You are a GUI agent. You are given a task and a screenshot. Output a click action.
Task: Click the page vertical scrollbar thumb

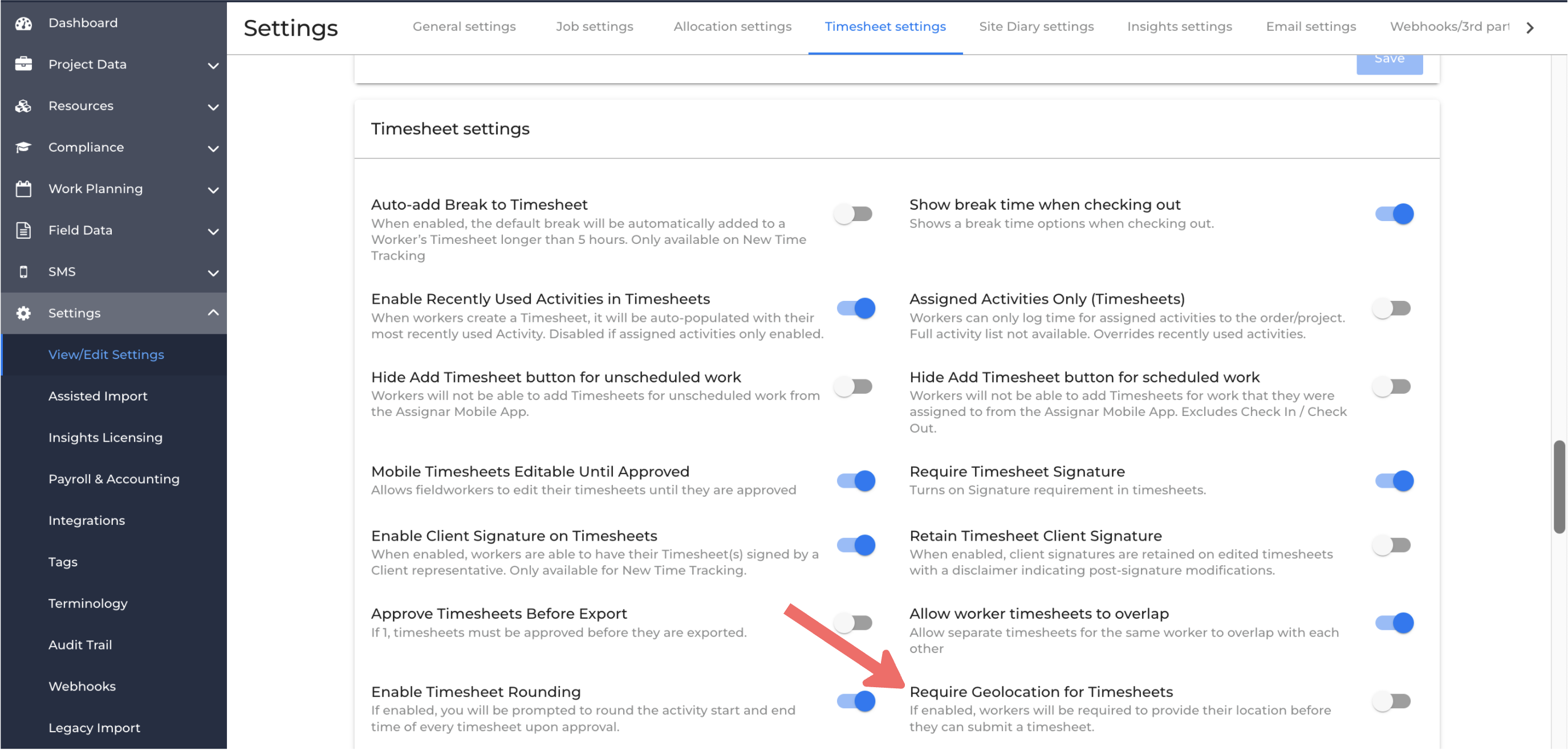pyautogui.click(x=1558, y=487)
